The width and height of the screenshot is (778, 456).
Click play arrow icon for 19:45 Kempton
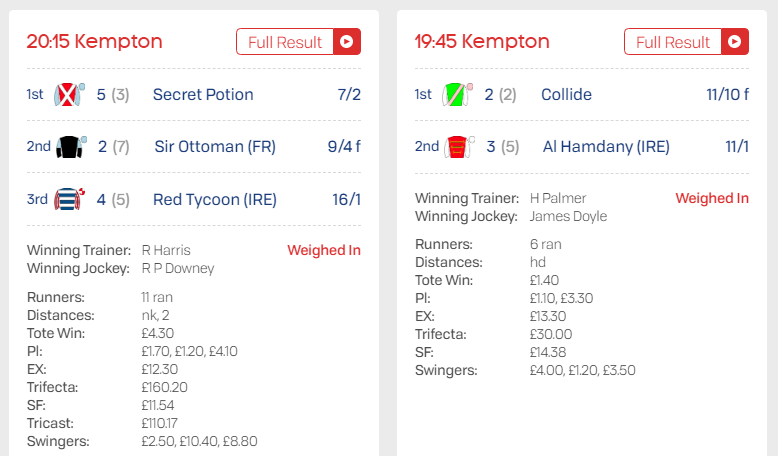click(735, 42)
